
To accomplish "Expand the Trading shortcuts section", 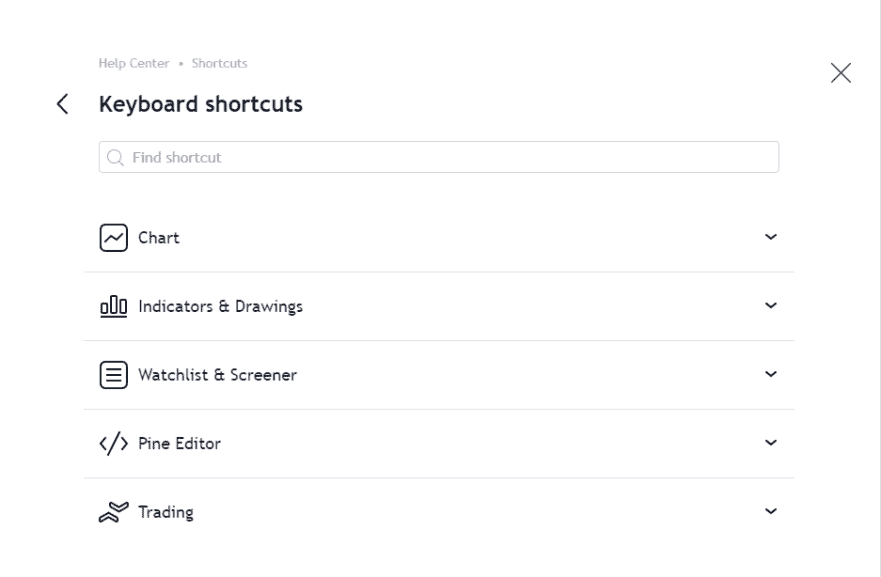I will click(x=770, y=511).
